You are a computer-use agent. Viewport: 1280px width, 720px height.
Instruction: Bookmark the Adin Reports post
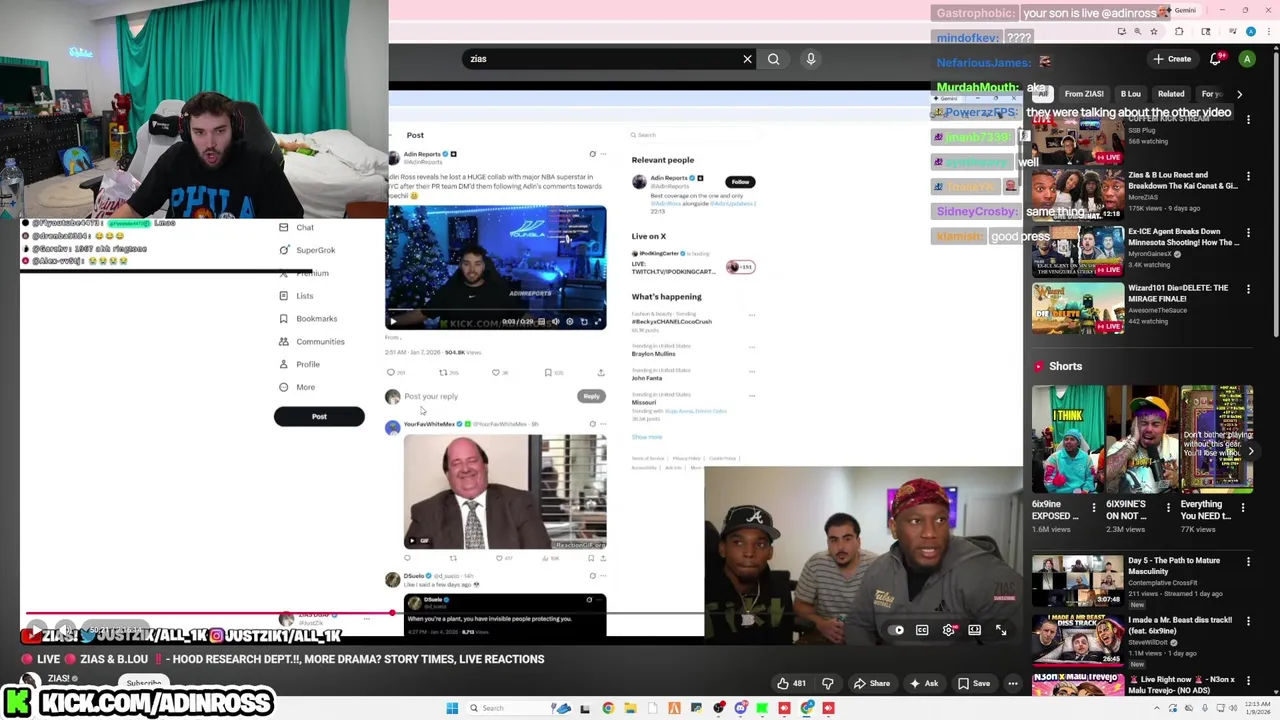tap(548, 372)
